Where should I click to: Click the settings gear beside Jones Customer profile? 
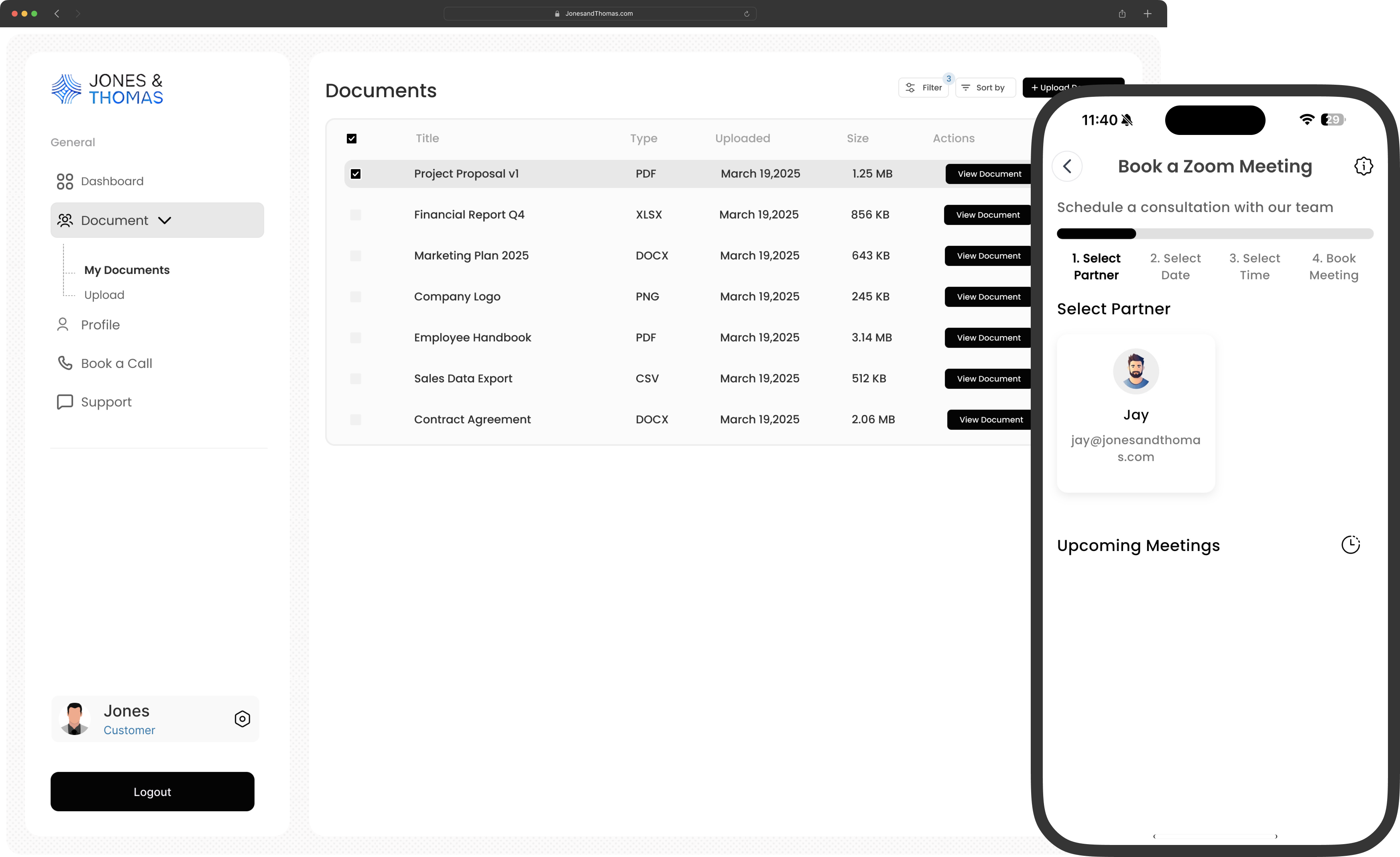[x=242, y=718]
